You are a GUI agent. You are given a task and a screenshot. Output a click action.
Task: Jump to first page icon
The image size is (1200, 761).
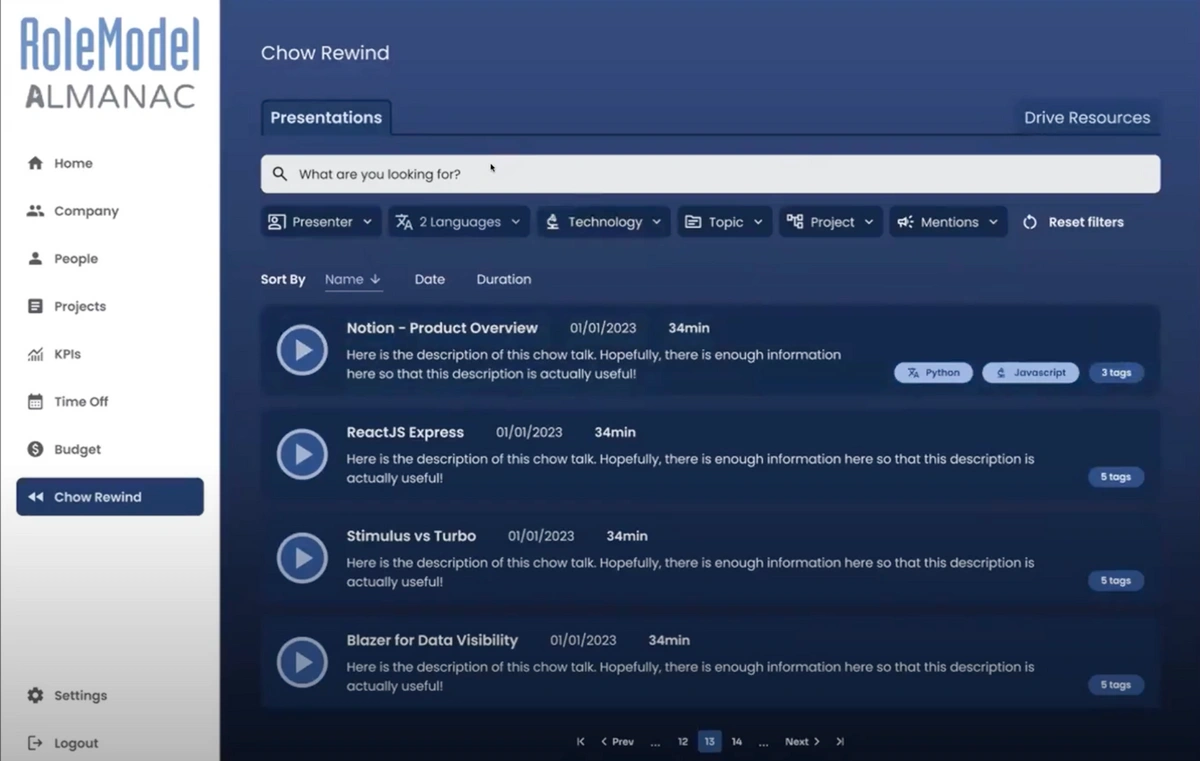pyautogui.click(x=580, y=742)
